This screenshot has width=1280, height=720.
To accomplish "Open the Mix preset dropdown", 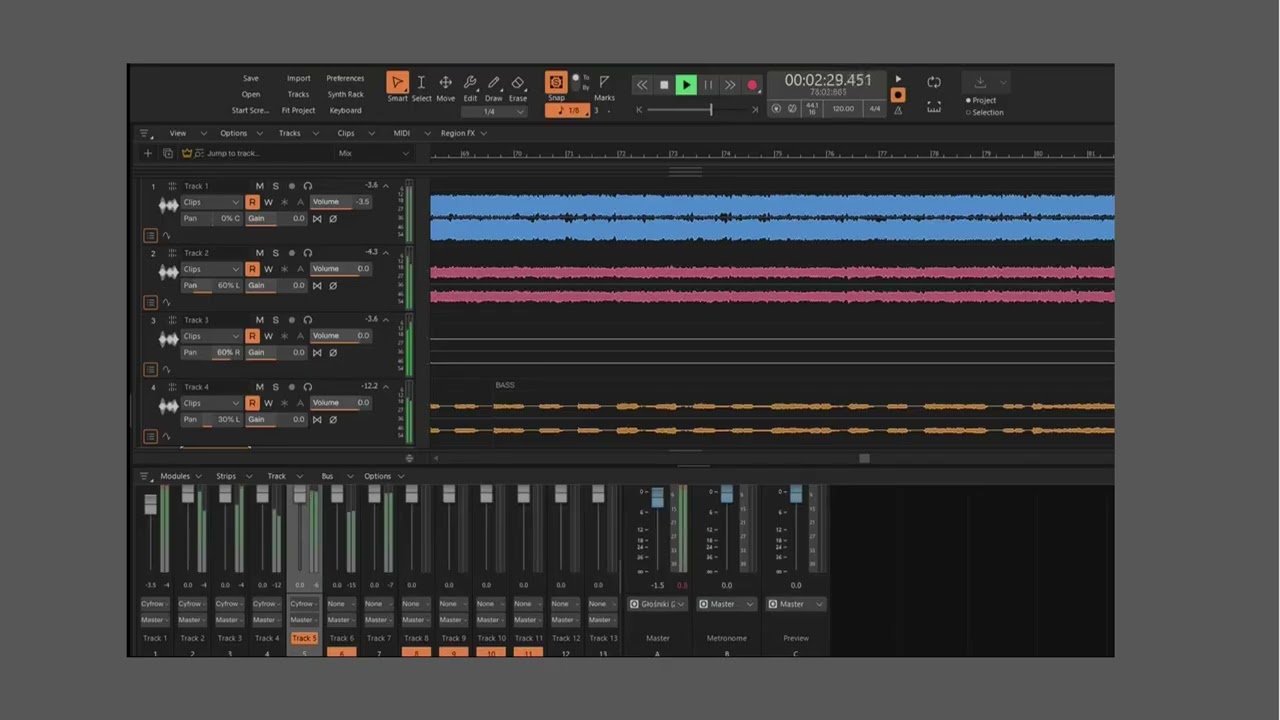I will point(374,153).
